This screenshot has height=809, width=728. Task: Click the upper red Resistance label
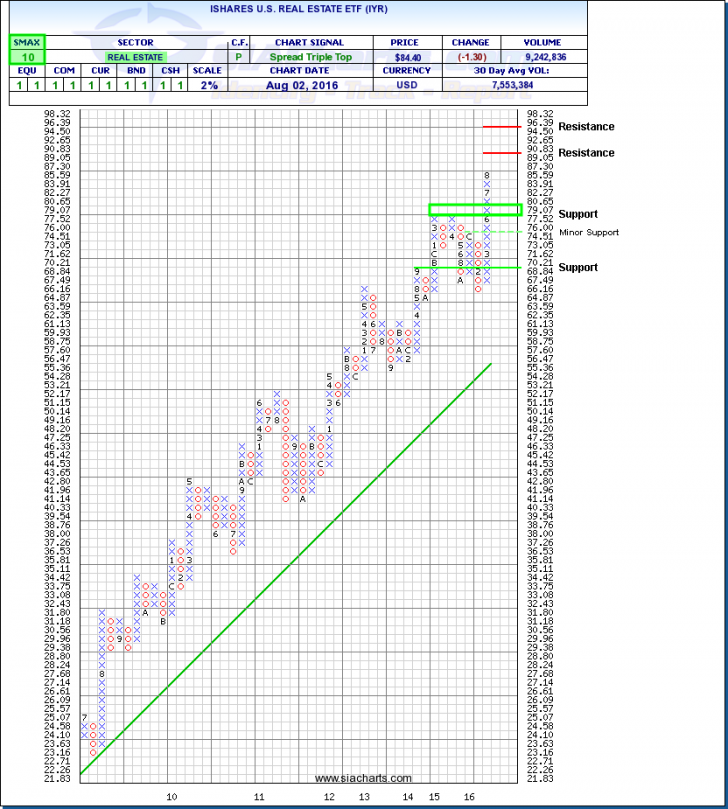pos(586,127)
